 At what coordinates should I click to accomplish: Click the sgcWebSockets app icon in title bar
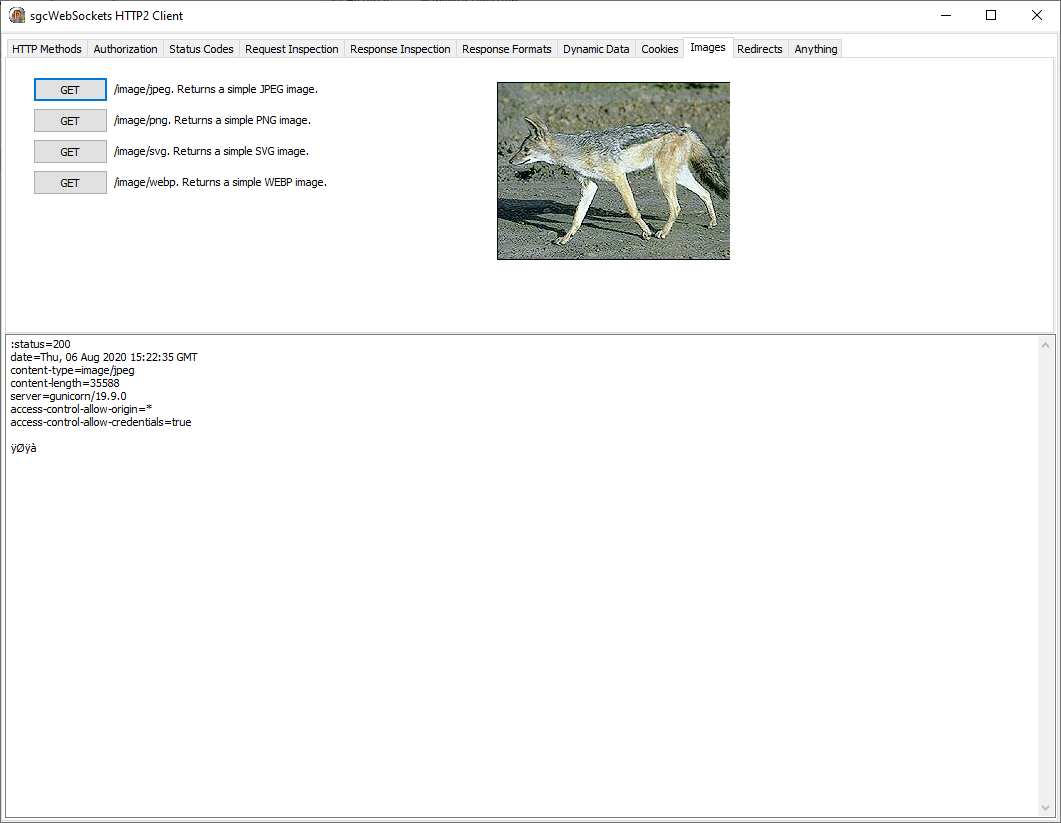pos(17,16)
